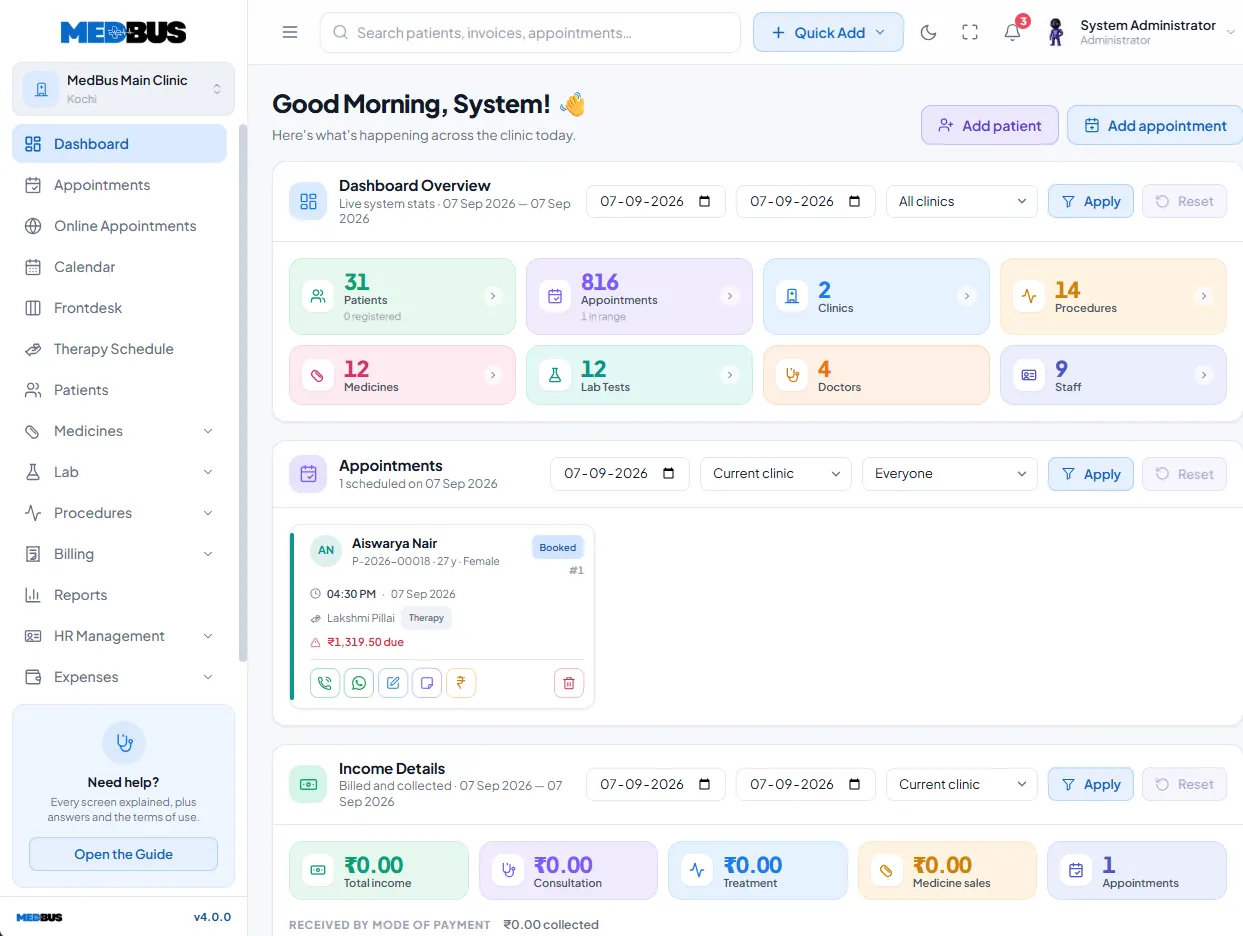Enter fullscreen mode using the fullscreen icon
This screenshot has height=936, width=1243.
[x=970, y=32]
